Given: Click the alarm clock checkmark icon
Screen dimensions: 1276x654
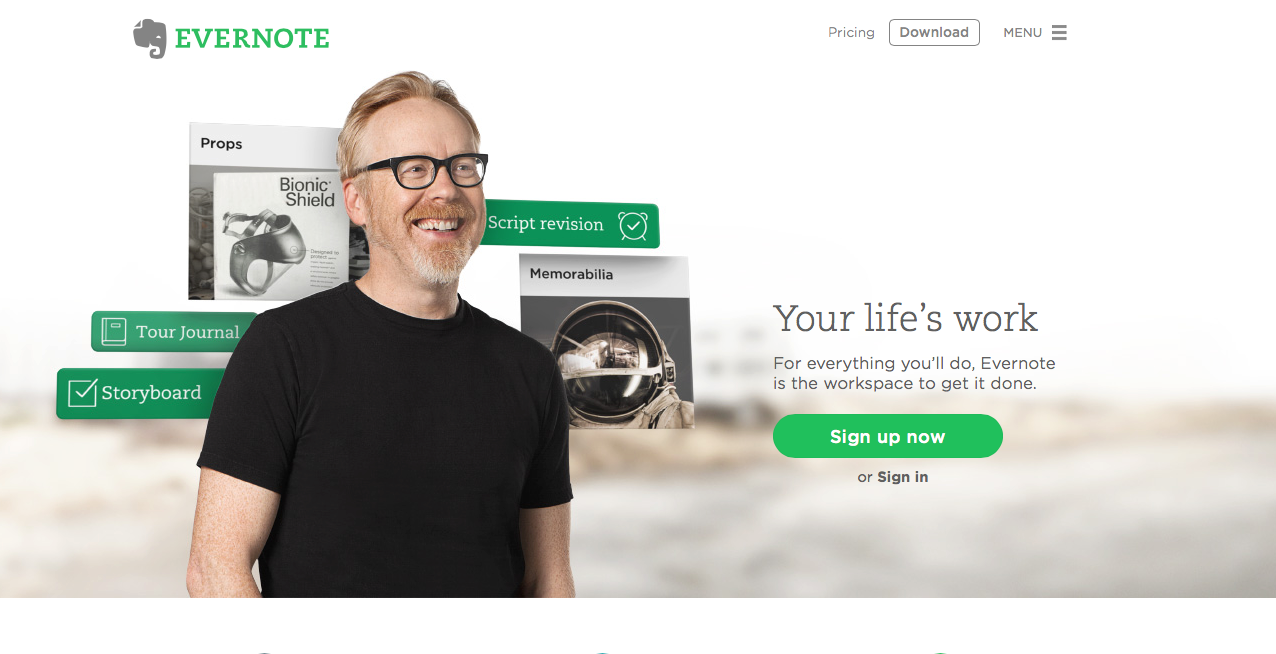Looking at the screenshot, I should pos(633,226).
